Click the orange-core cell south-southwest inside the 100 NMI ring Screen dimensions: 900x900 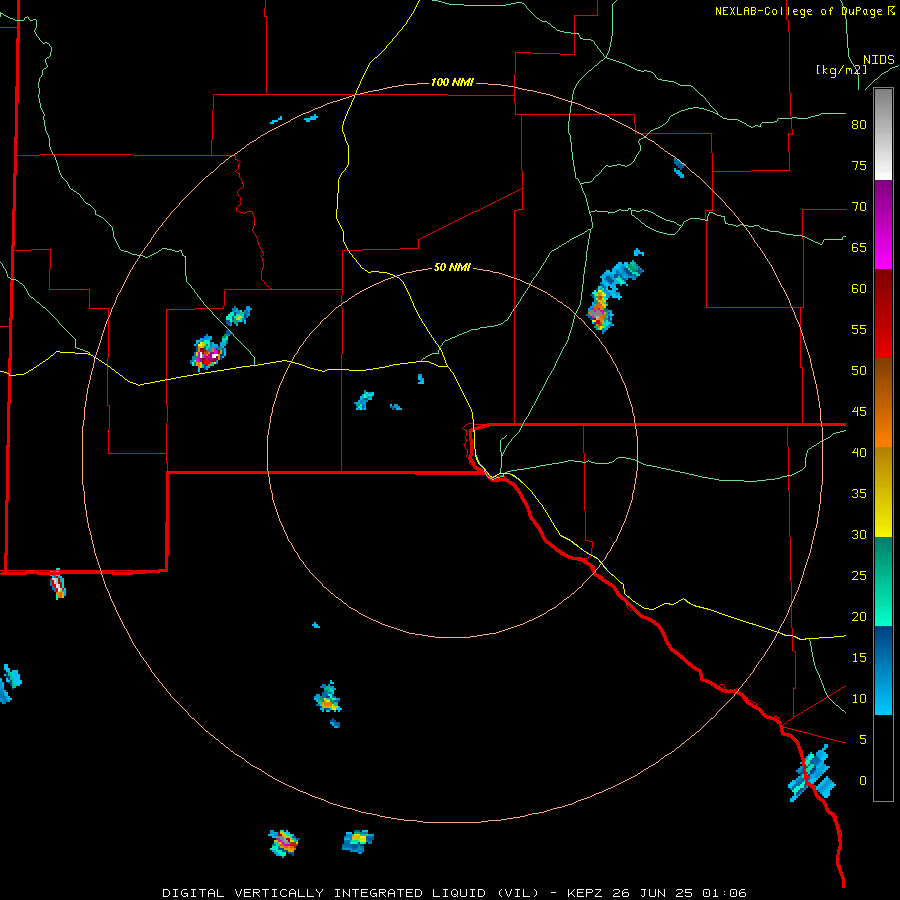(328, 699)
